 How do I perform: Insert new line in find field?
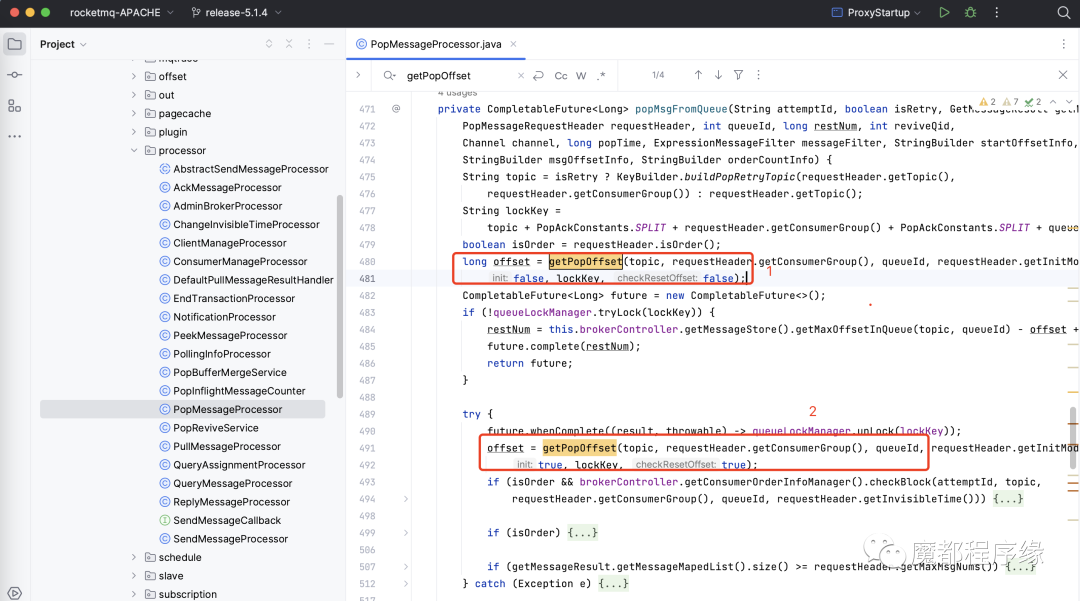539,76
